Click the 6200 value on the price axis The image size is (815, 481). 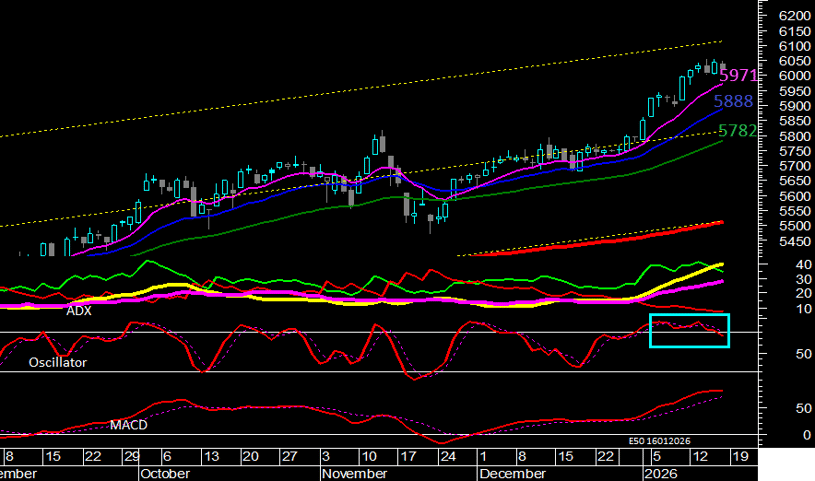point(789,17)
